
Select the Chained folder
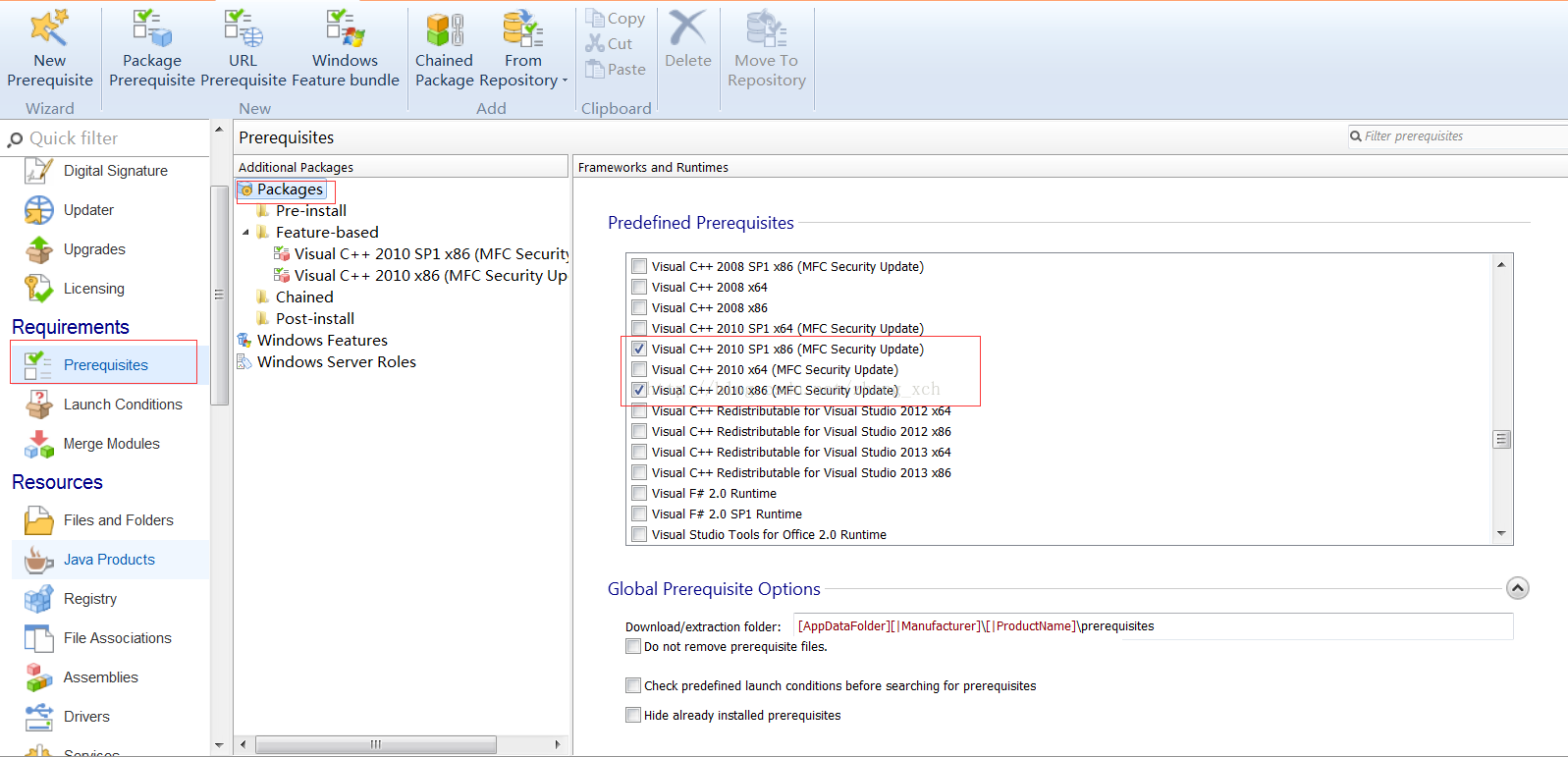pyautogui.click(x=304, y=297)
